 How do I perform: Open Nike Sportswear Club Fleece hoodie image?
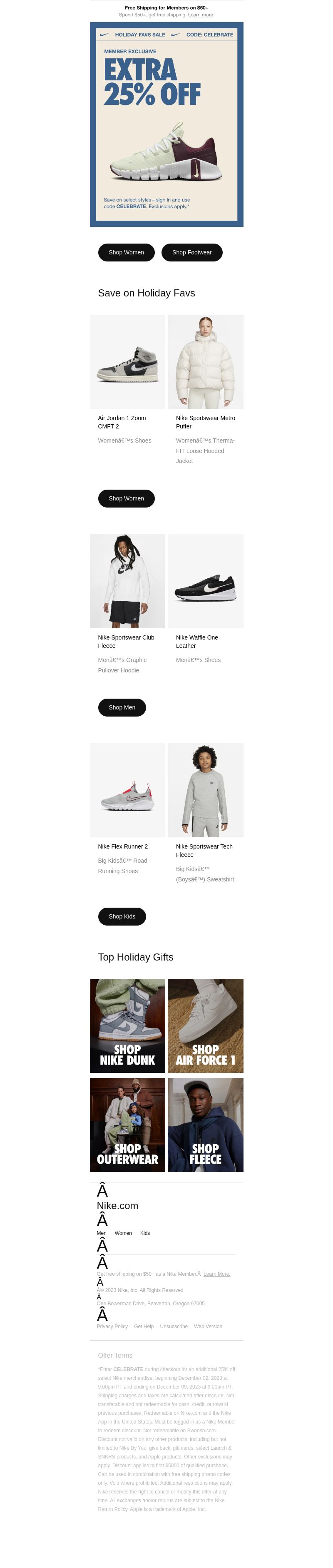point(127,581)
